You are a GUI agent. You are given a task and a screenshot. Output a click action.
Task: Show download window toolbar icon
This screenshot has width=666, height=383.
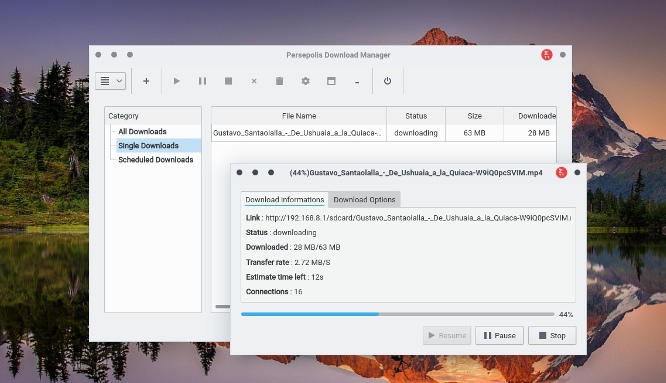click(331, 81)
